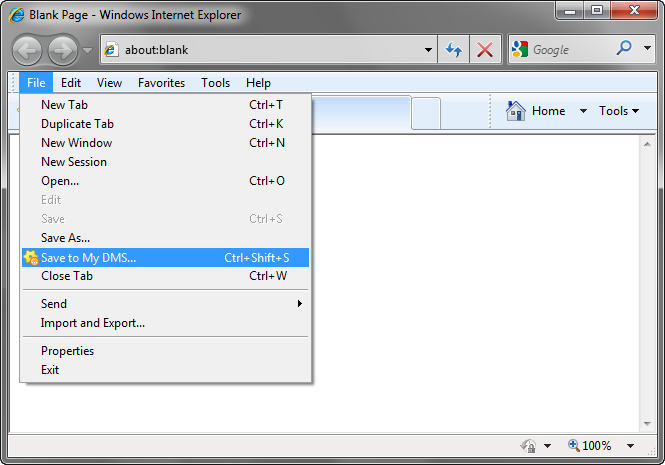Select New Window menu entry
665x465 pixels.
pos(165,143)
